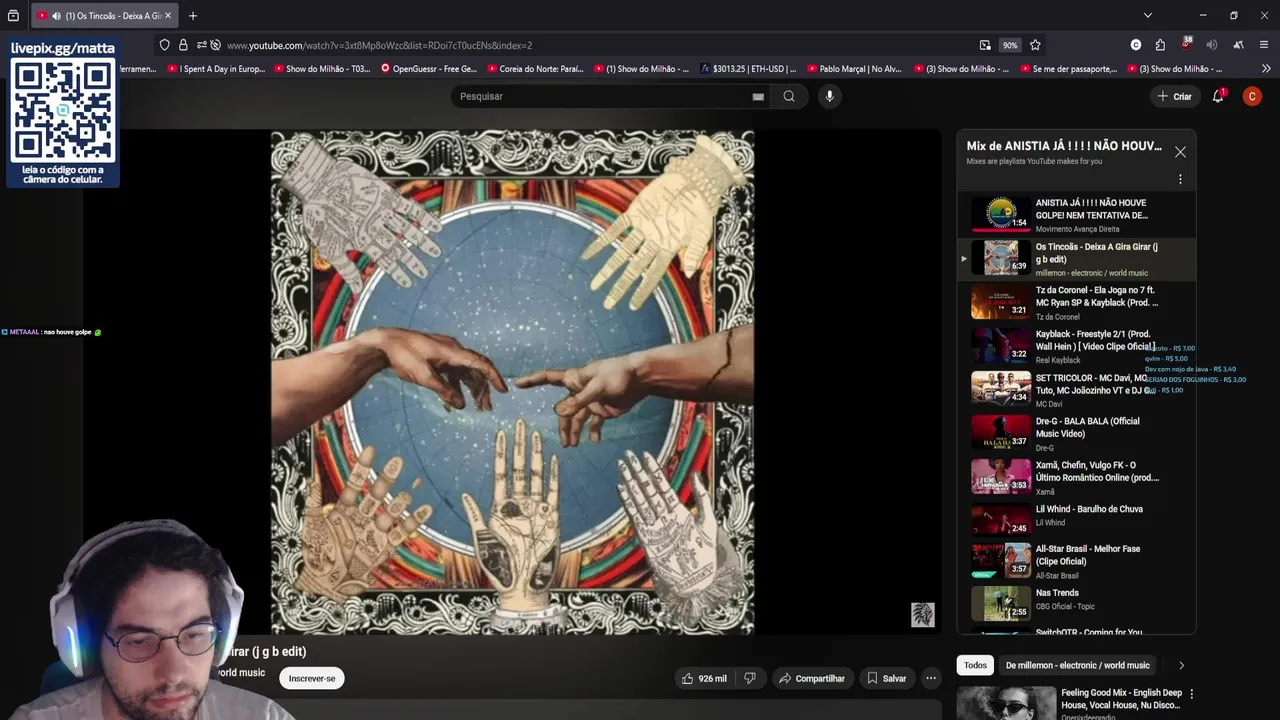Click the Inscrever-se subscribe button
Viewport: 1280px width, 720px height.
312,678
